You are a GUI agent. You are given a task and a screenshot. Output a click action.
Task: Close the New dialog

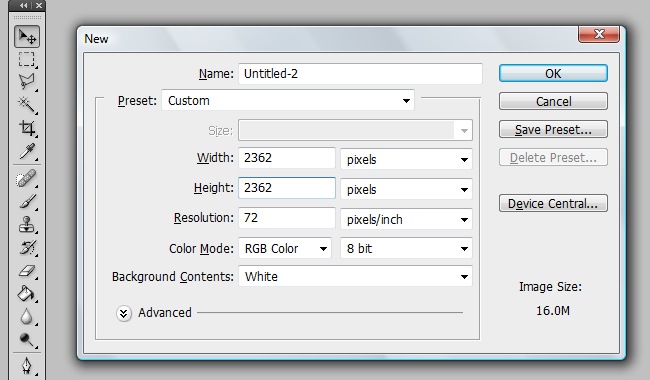(x=599, y=34)
